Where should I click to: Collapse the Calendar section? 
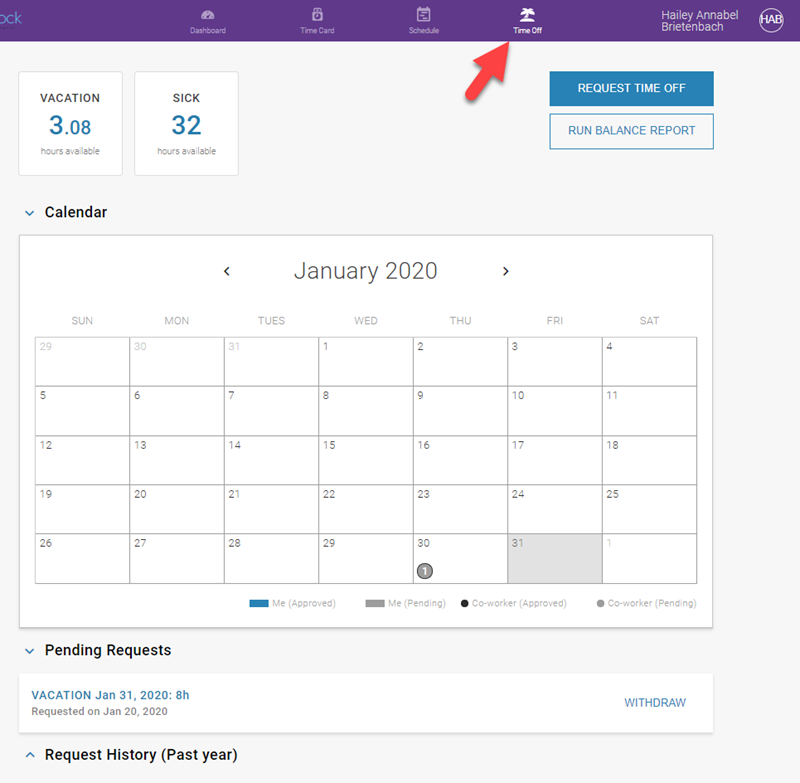tap(28, 212)
